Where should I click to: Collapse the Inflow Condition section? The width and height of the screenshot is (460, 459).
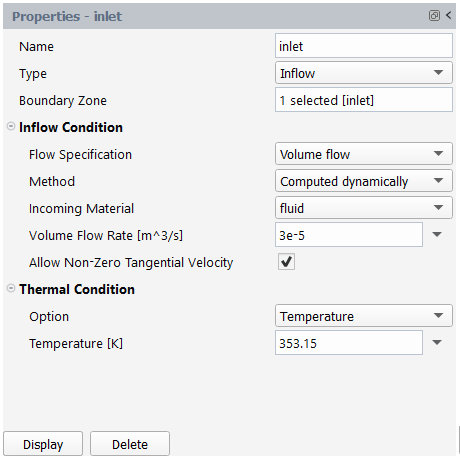coord(11,126)
